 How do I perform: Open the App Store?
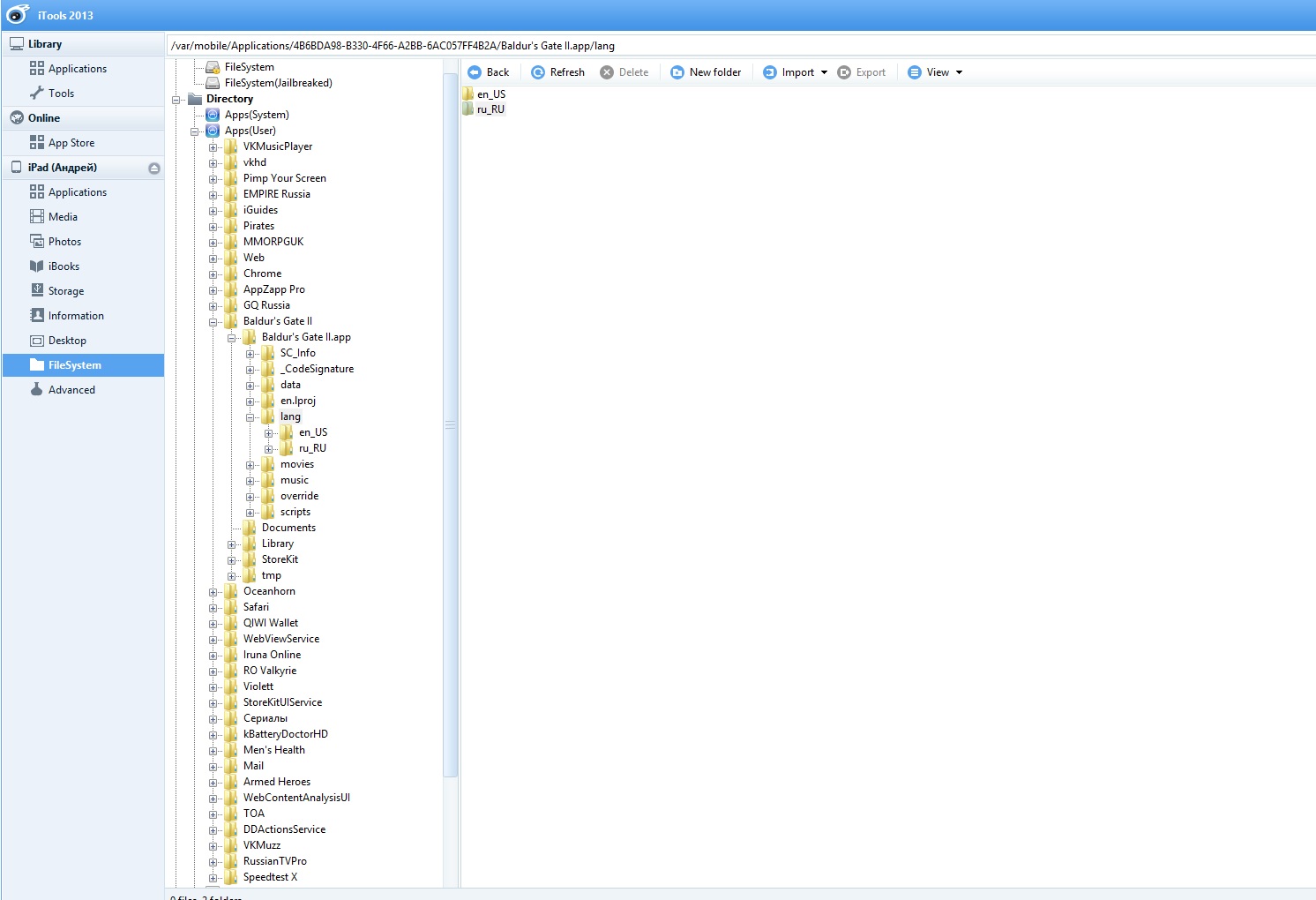click(x=71, y=143)
